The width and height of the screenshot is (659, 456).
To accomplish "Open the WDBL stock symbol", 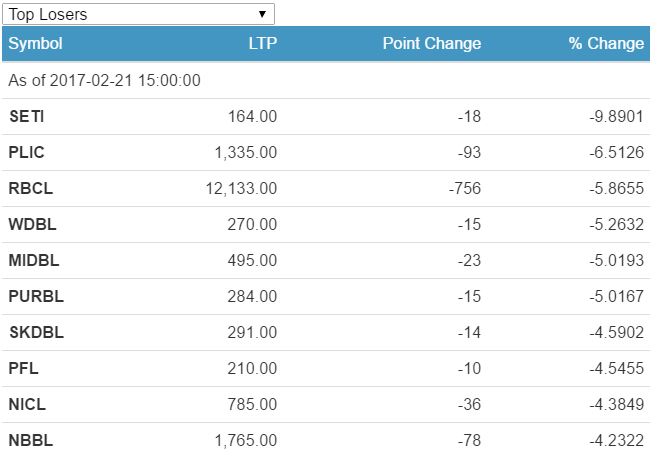I will 30,224.
